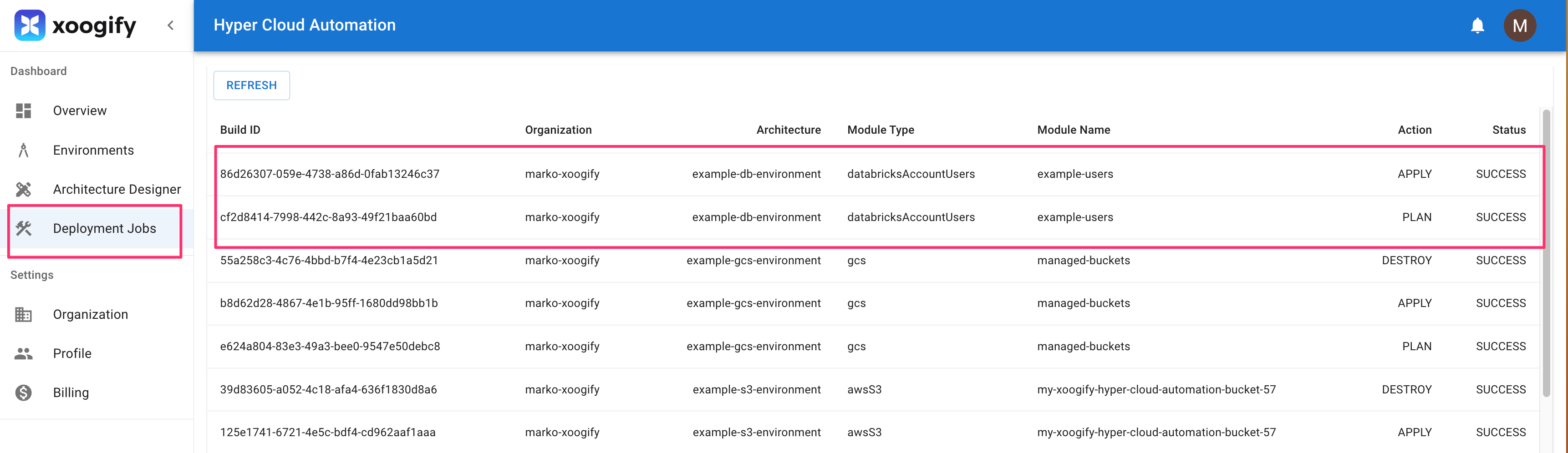Open the user avatar M menu

click(x=1519, y=25)
